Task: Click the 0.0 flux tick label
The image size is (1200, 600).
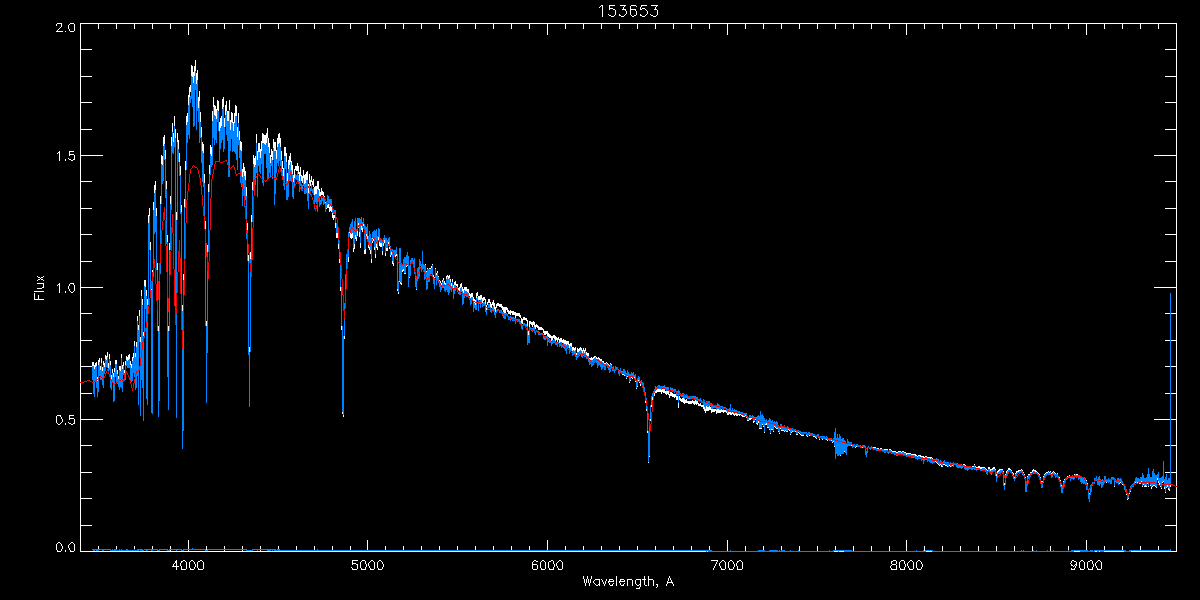Action: tap(65, 548)
